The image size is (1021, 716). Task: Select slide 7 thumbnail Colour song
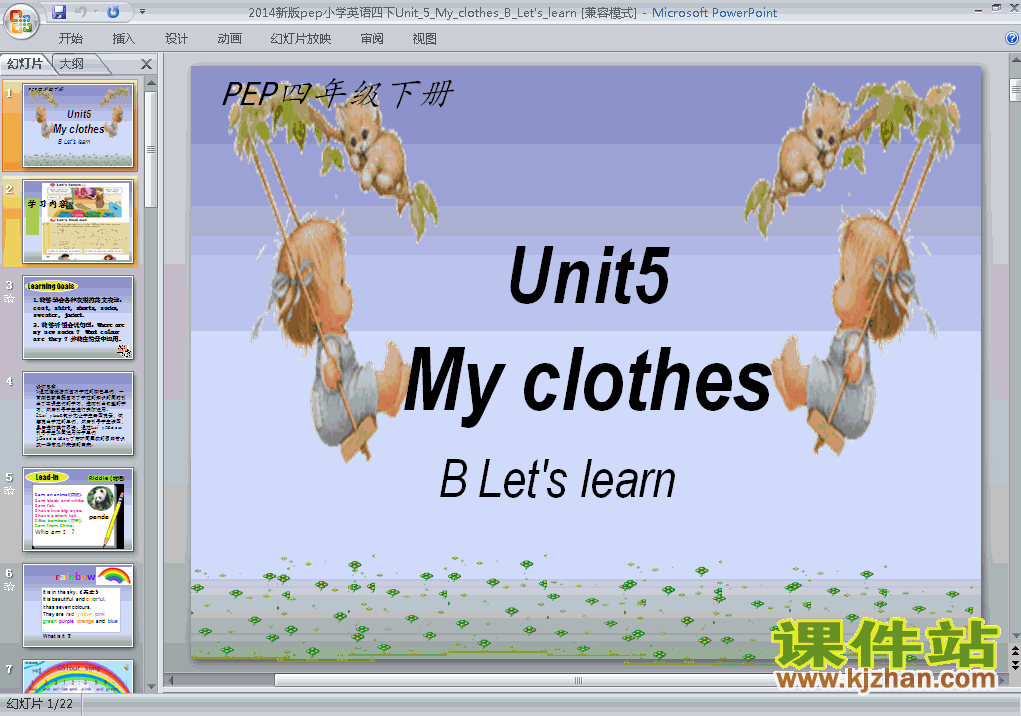pyautogui.click(x=77, y=676)
